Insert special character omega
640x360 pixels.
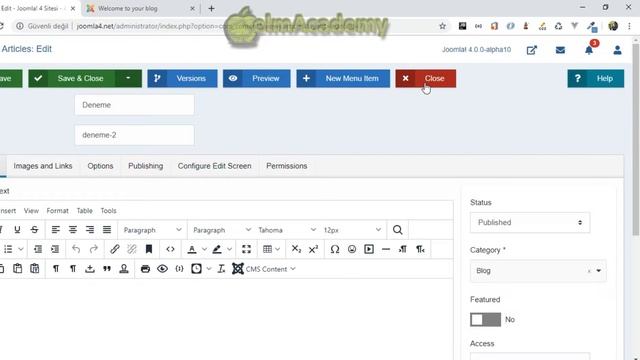tap(335, 249)
